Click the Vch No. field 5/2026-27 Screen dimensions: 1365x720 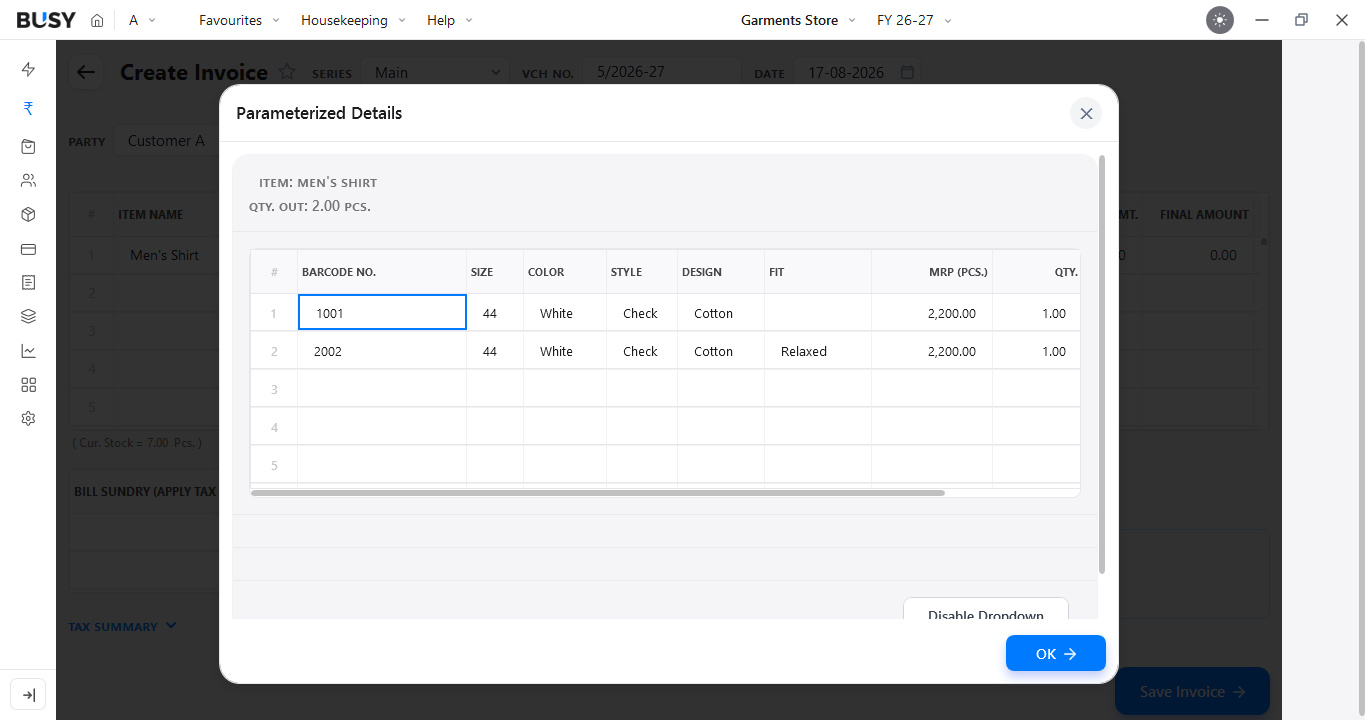(x=661, y=72)
